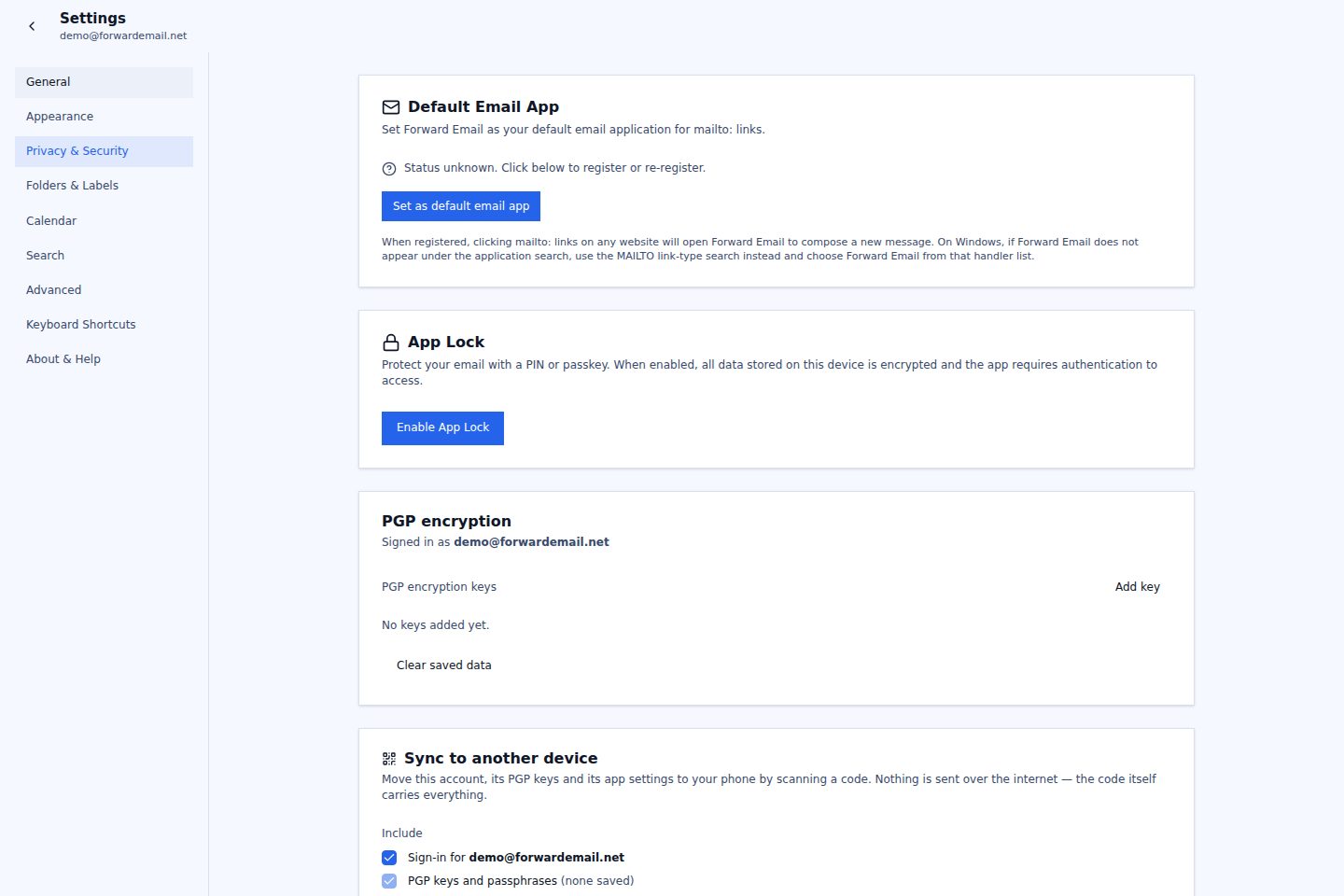Click the 'Status unknown' message text
The image size is (1344, 896).
coord(554,168)
